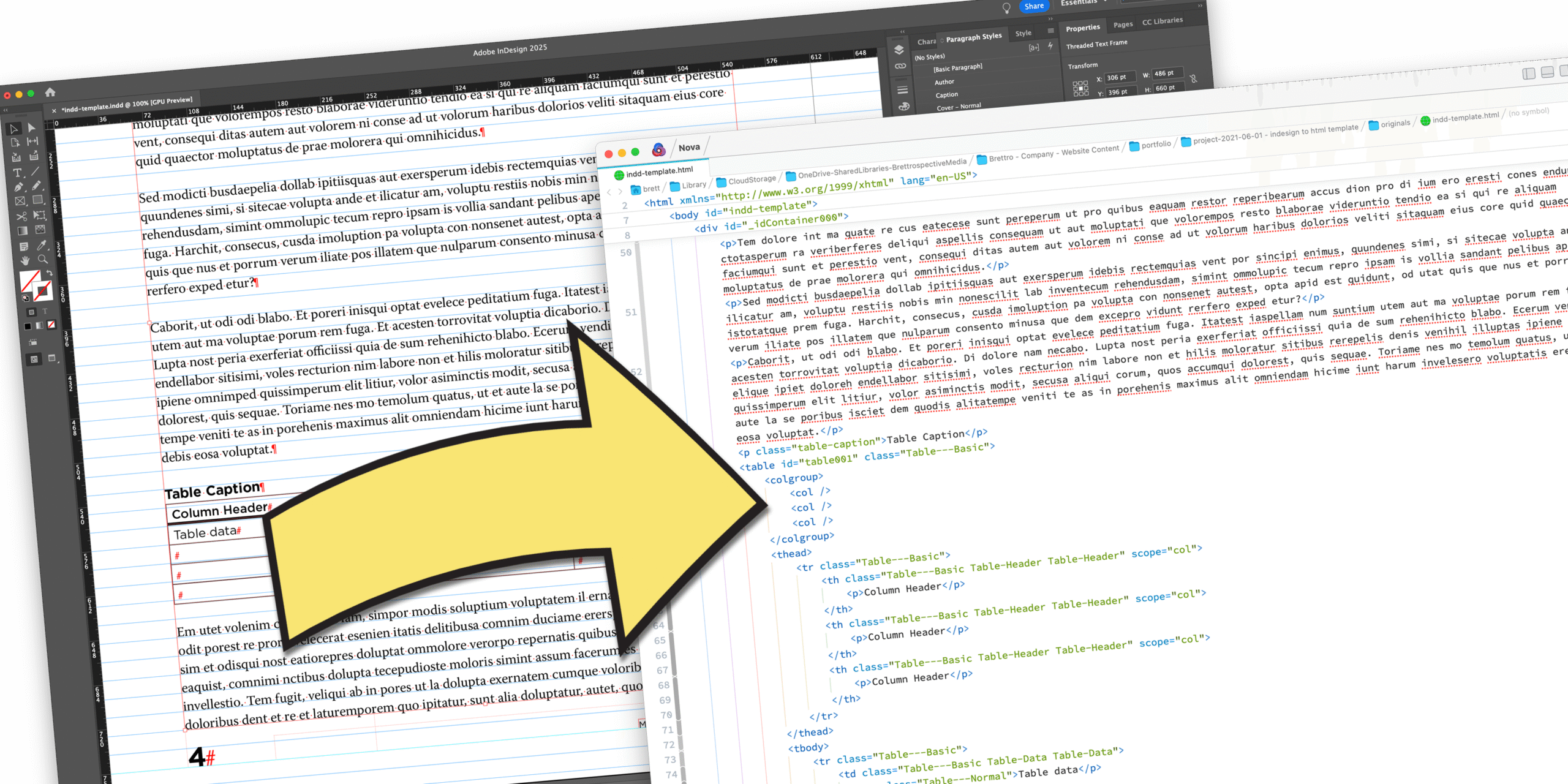Open the Paragraph Styles panel menu
1568x784 pixels.
pyautogui.click(x=1051, y=31)
